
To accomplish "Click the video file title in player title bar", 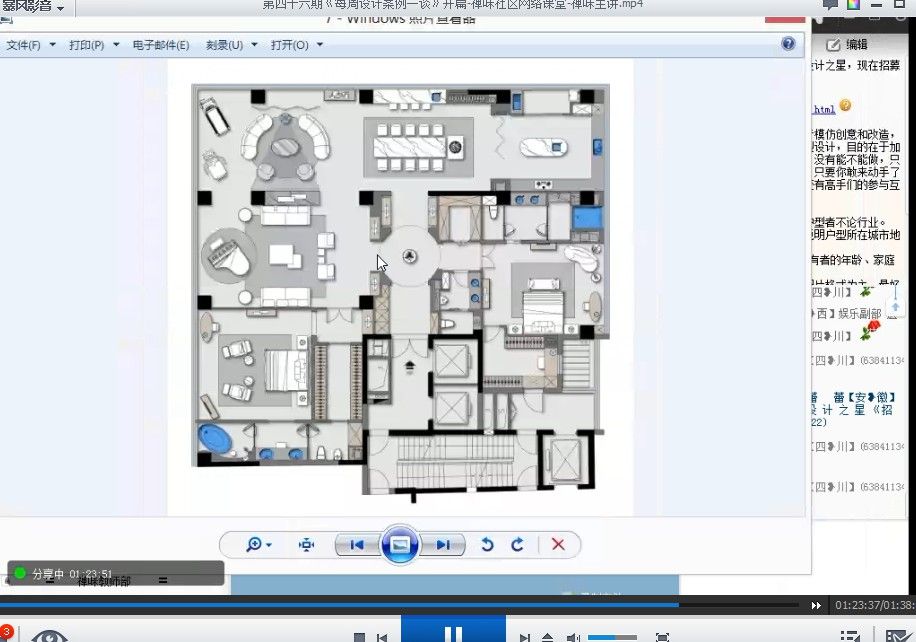I will 453,5.
